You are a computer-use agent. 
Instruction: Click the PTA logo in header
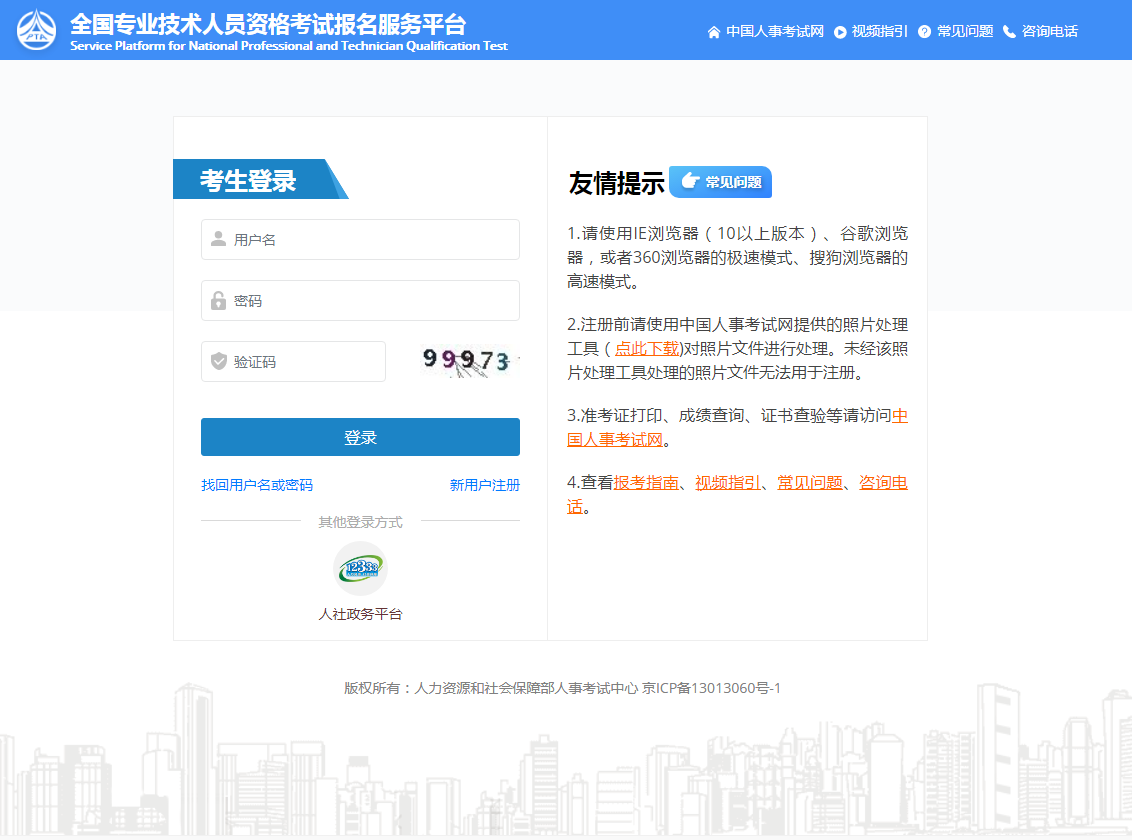pyautogui.click(x=36, y=30)
